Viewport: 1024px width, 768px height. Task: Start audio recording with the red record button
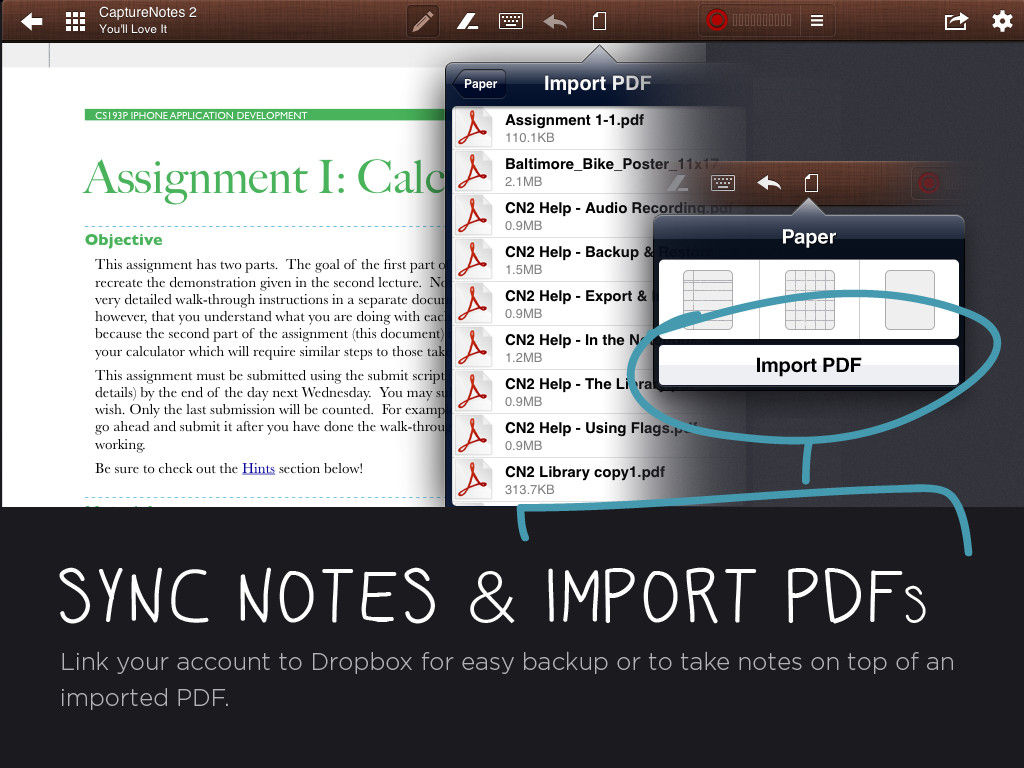[716, 21]
